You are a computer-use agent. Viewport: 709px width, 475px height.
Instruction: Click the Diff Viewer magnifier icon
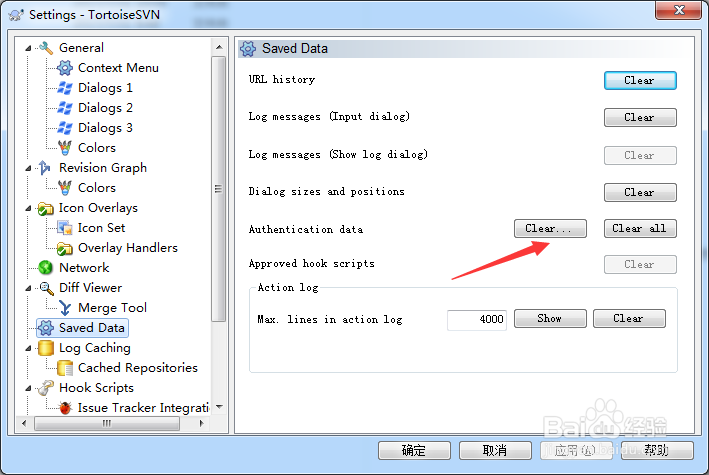coord(46,288)
